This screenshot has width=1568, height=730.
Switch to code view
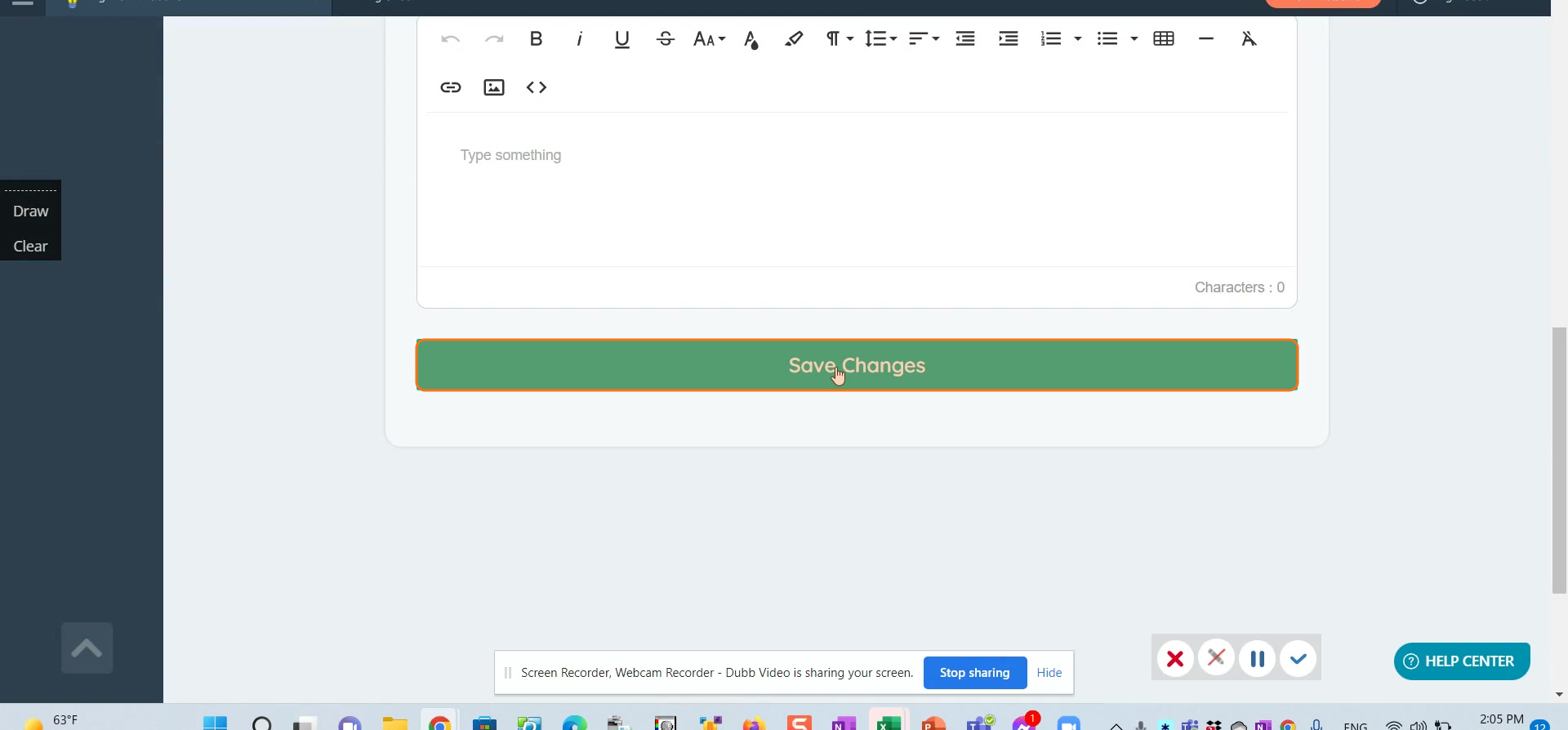537,87
